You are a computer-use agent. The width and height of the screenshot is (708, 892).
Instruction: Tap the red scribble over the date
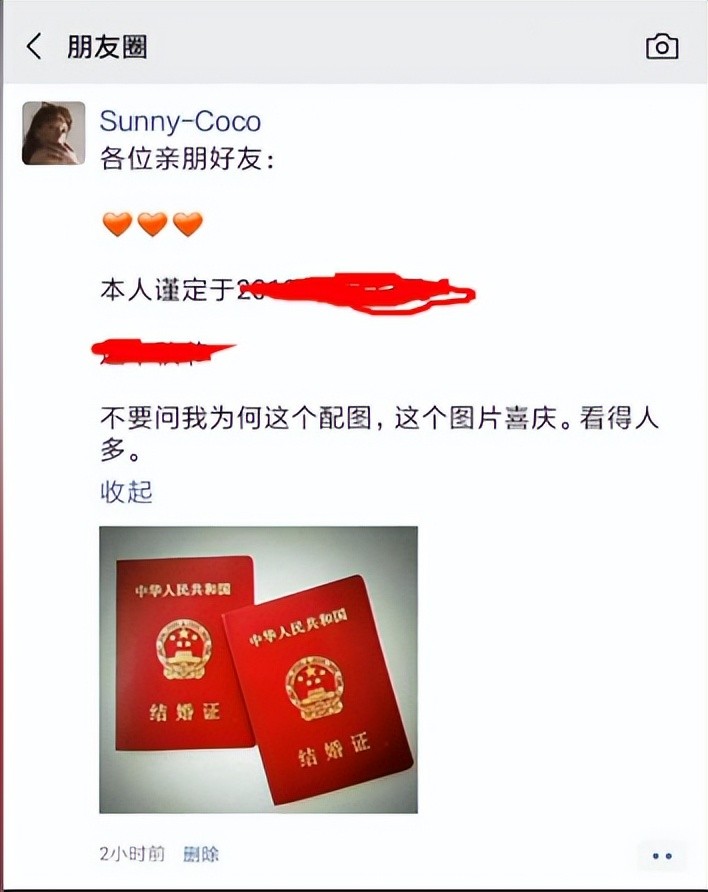coord(355,293)
